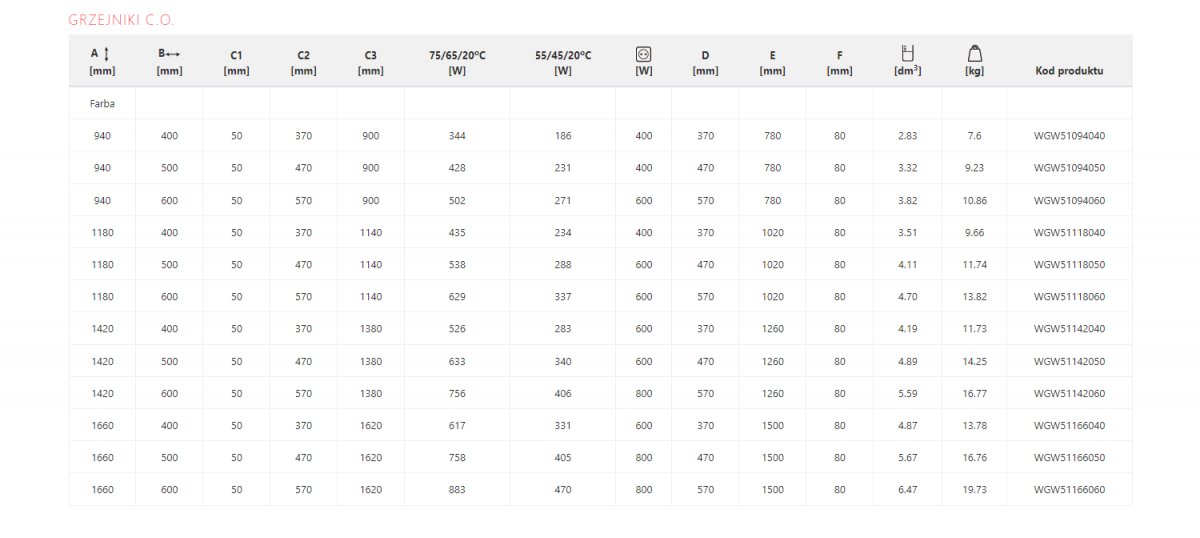Click the horizontal width arrow beside B
Screen dimensions: 1200x538
point(174,55)
